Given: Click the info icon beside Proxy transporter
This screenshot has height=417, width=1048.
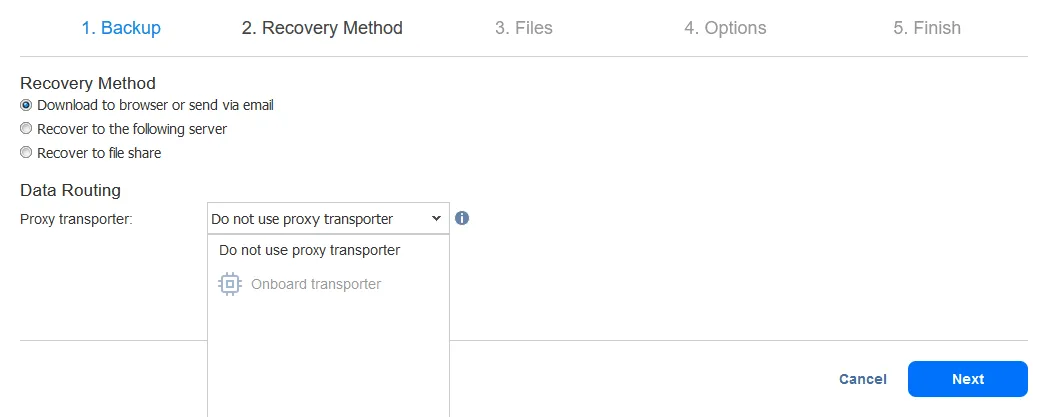Looking at the screenshot, I should click(x=462, y=218).
